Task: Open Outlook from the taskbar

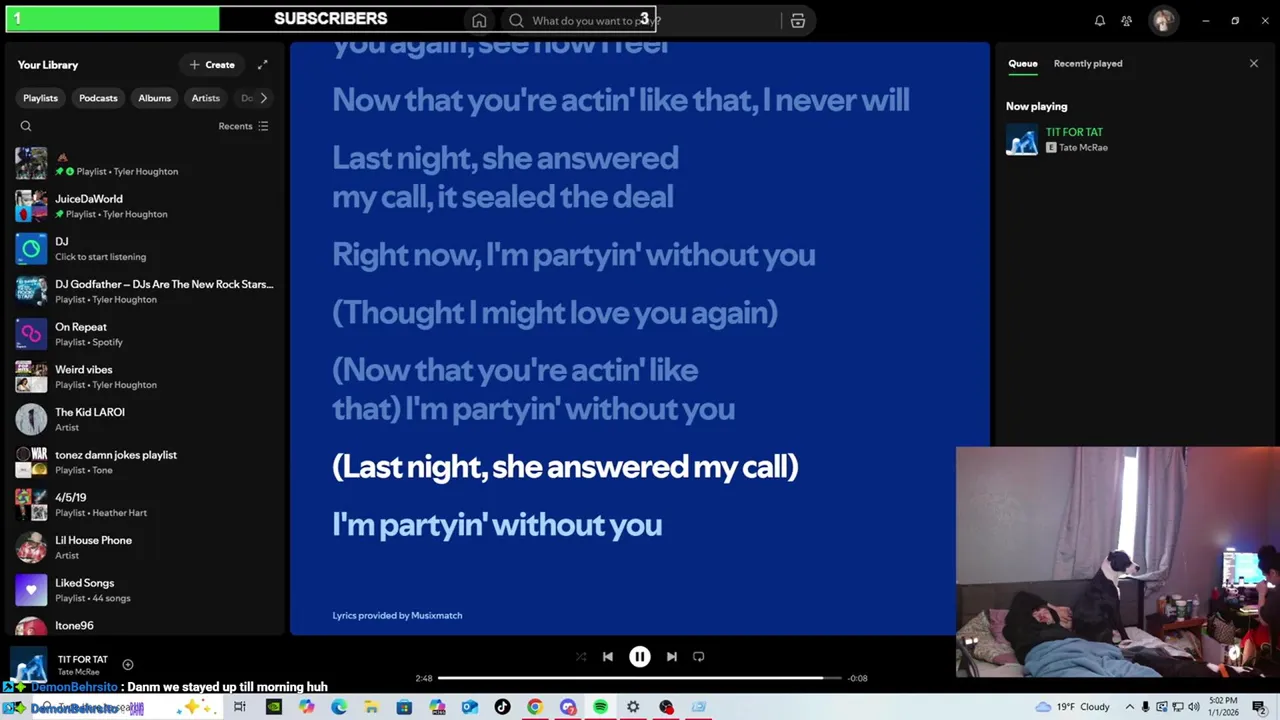Action: 469,707
